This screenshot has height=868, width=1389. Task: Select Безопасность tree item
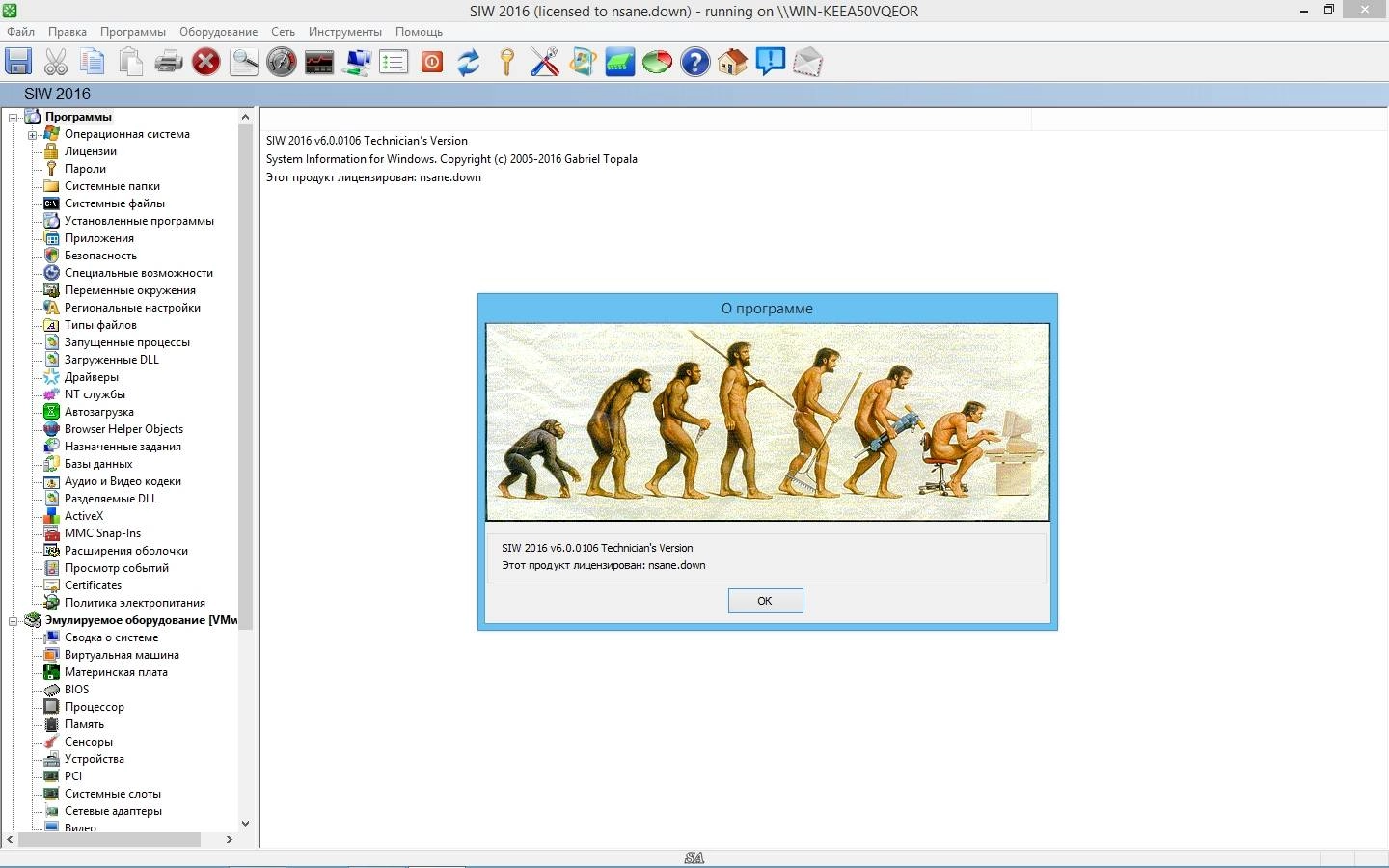100,256
